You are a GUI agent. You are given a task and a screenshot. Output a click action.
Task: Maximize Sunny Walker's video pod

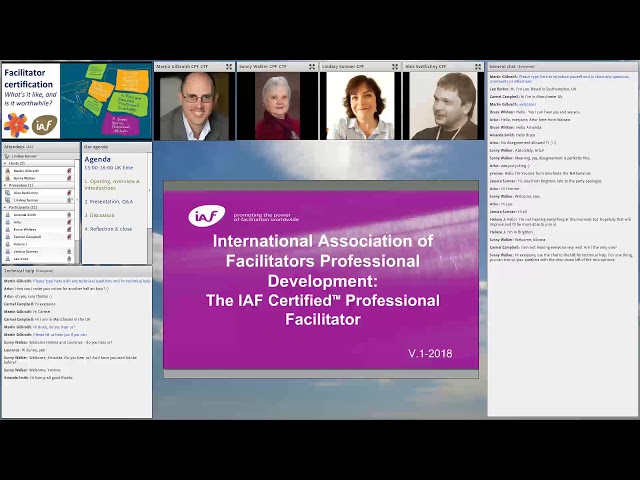pos(312,67)
